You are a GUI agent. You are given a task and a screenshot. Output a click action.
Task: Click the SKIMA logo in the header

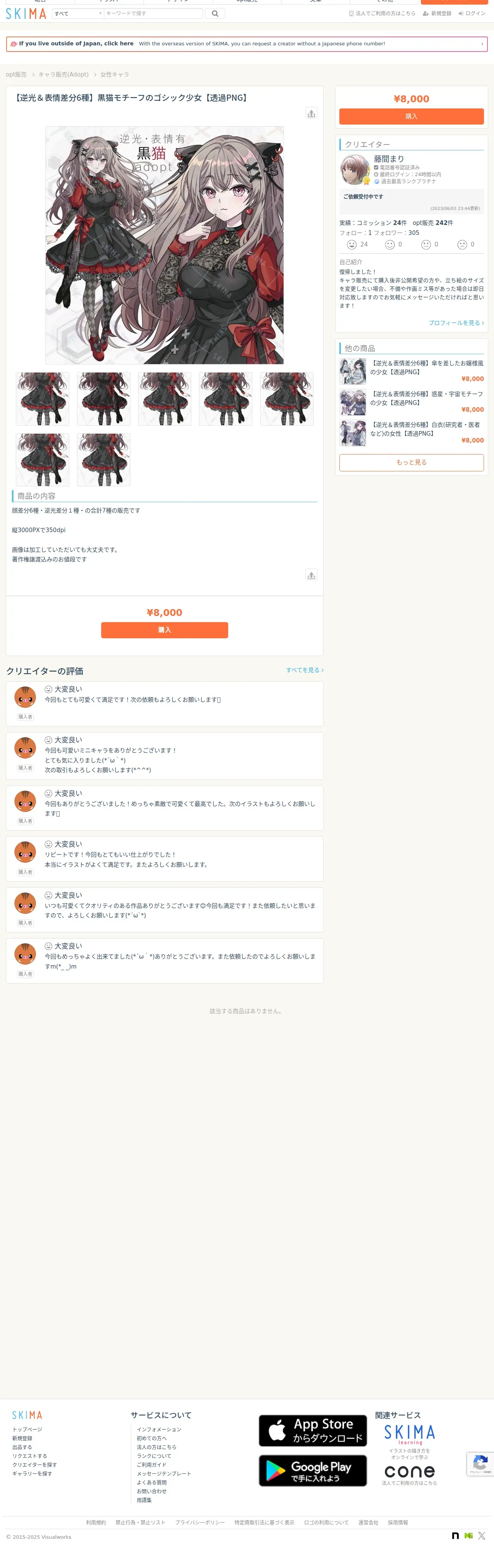pyautogui.click(x=26, y=13)
